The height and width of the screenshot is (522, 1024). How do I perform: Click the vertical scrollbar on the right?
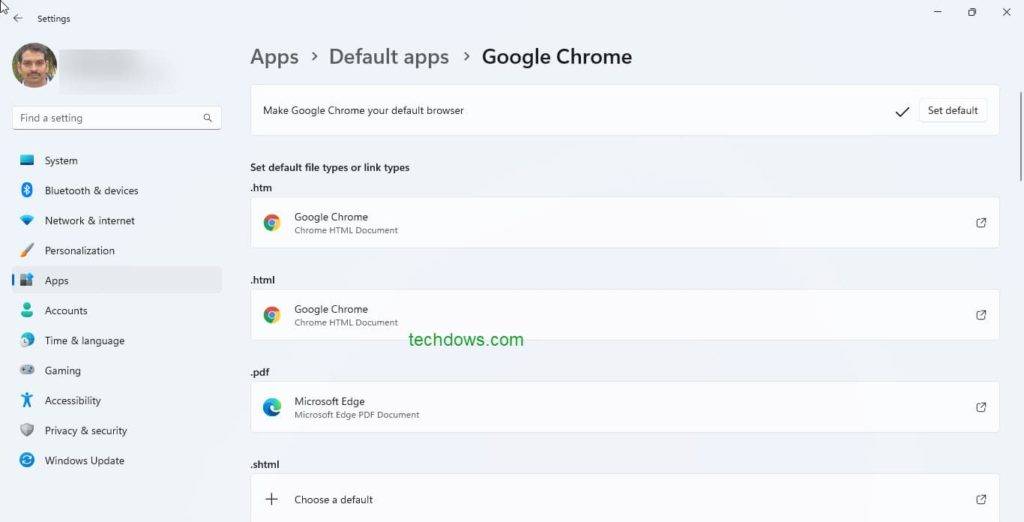tap(1020, 136)
